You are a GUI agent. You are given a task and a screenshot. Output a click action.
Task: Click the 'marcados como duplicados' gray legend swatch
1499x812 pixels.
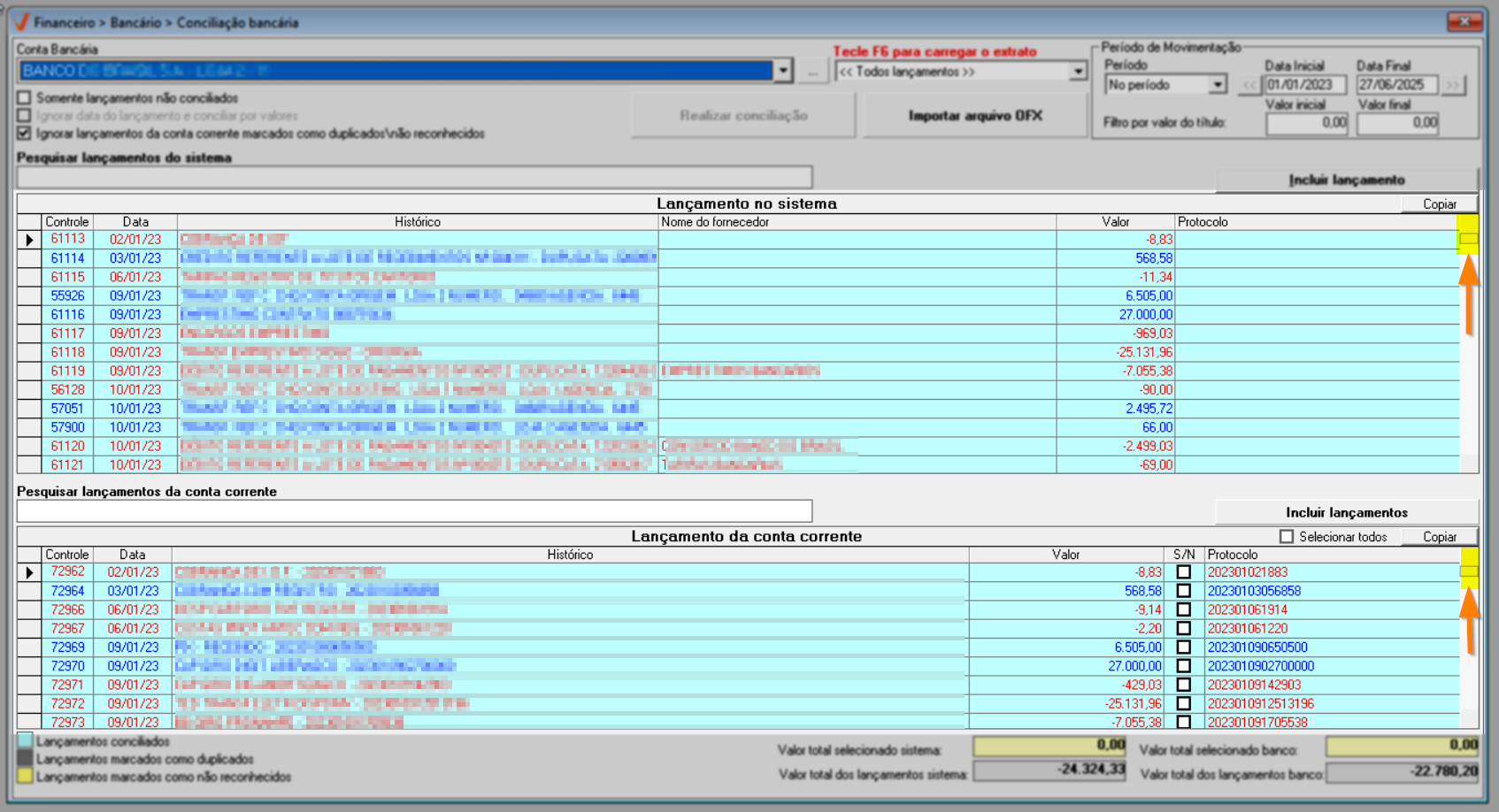(25, 758)
